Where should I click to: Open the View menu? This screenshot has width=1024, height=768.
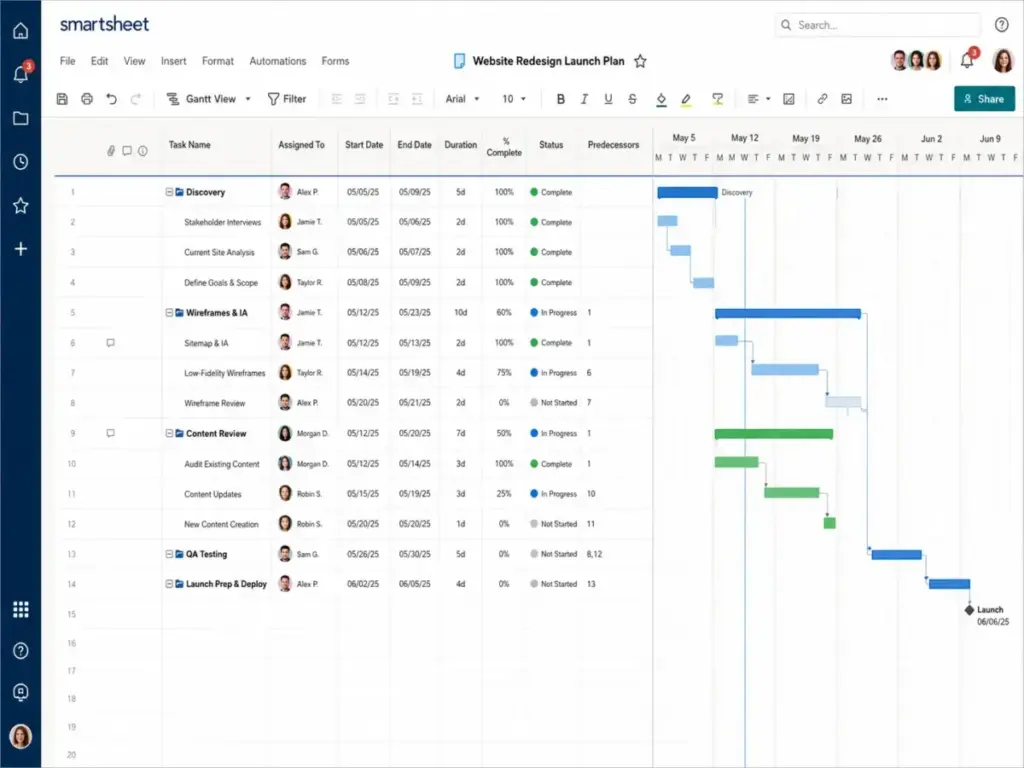coord(135,61)
